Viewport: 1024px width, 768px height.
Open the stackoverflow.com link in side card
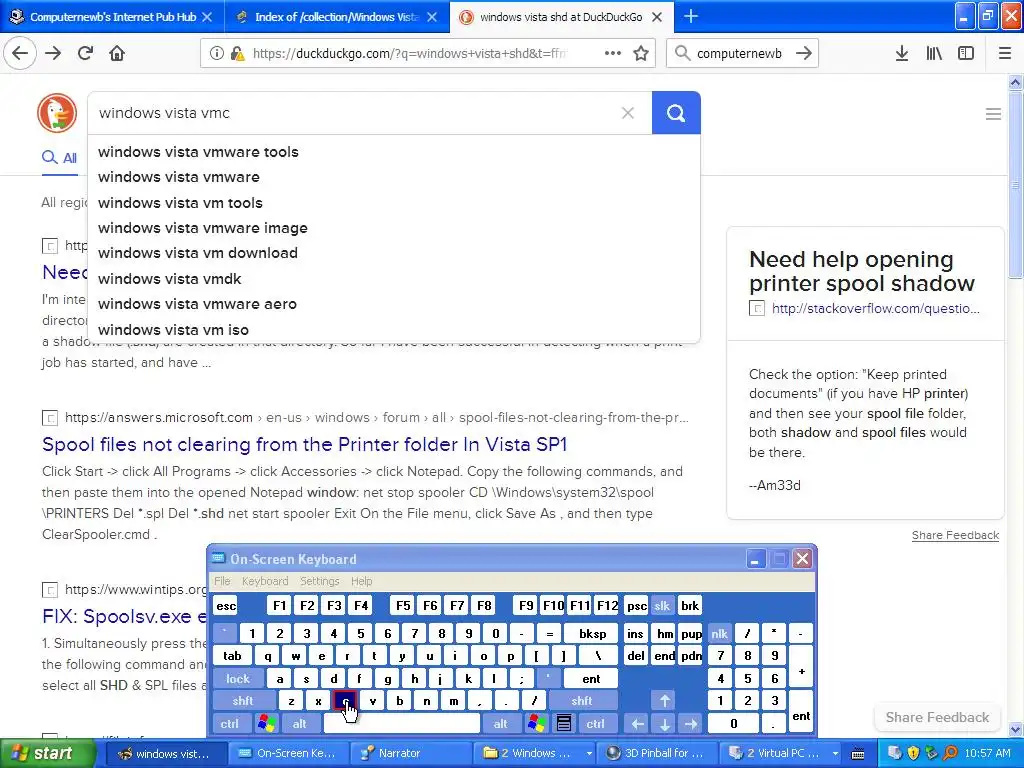point(875,308)
